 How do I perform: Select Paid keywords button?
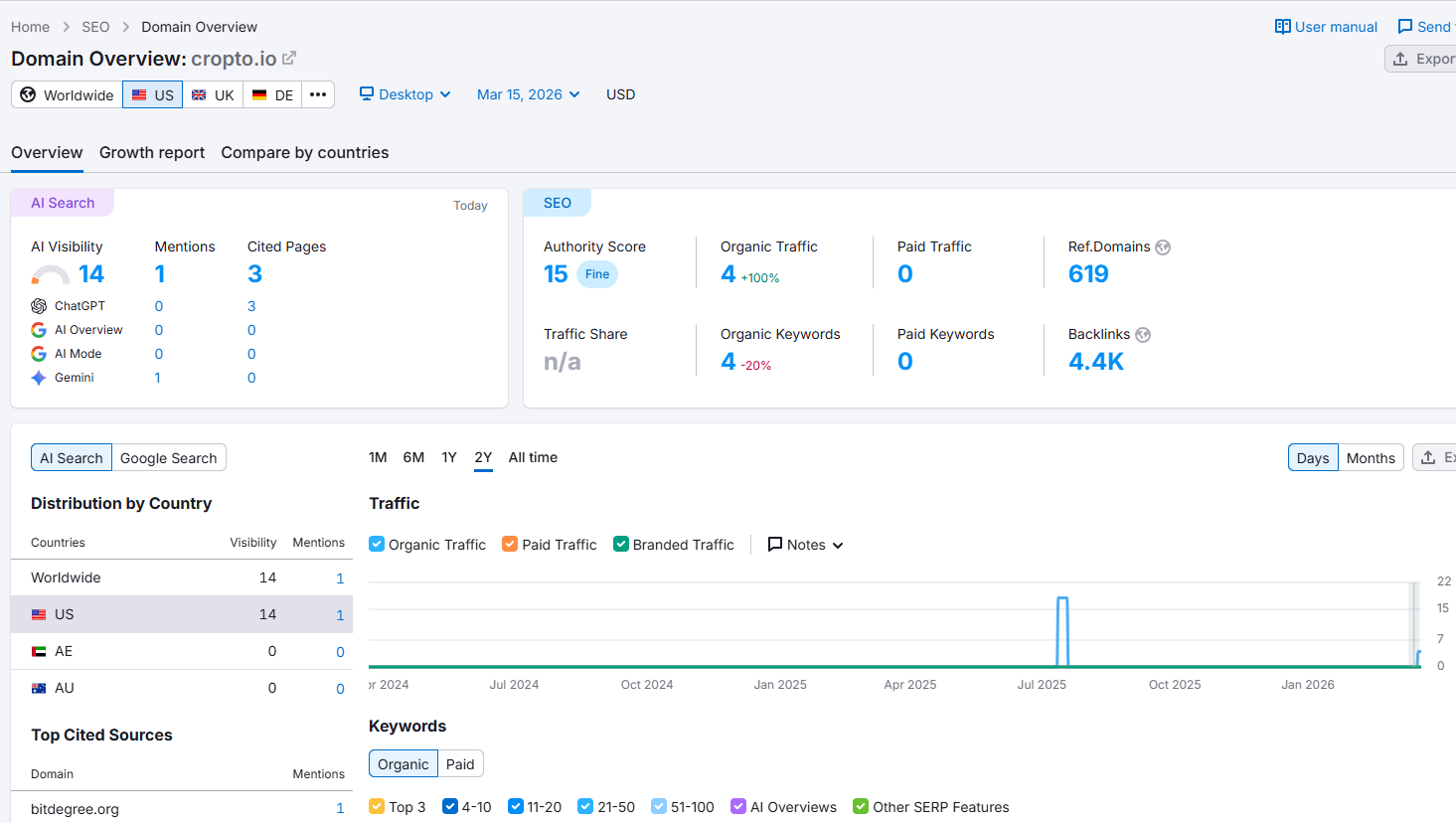tap(460, 763)
